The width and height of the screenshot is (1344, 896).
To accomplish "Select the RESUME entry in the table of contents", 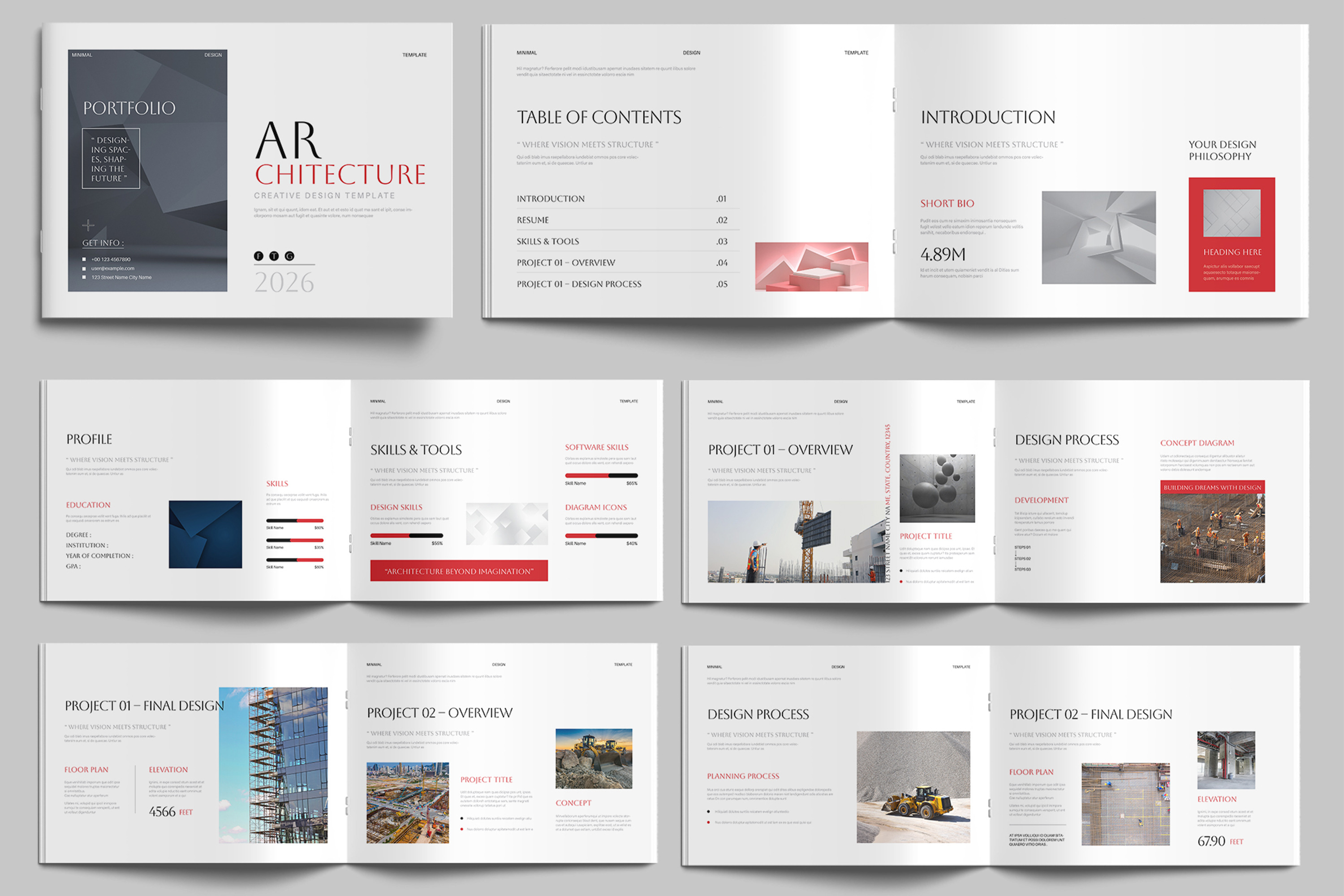I will [533, 220].
